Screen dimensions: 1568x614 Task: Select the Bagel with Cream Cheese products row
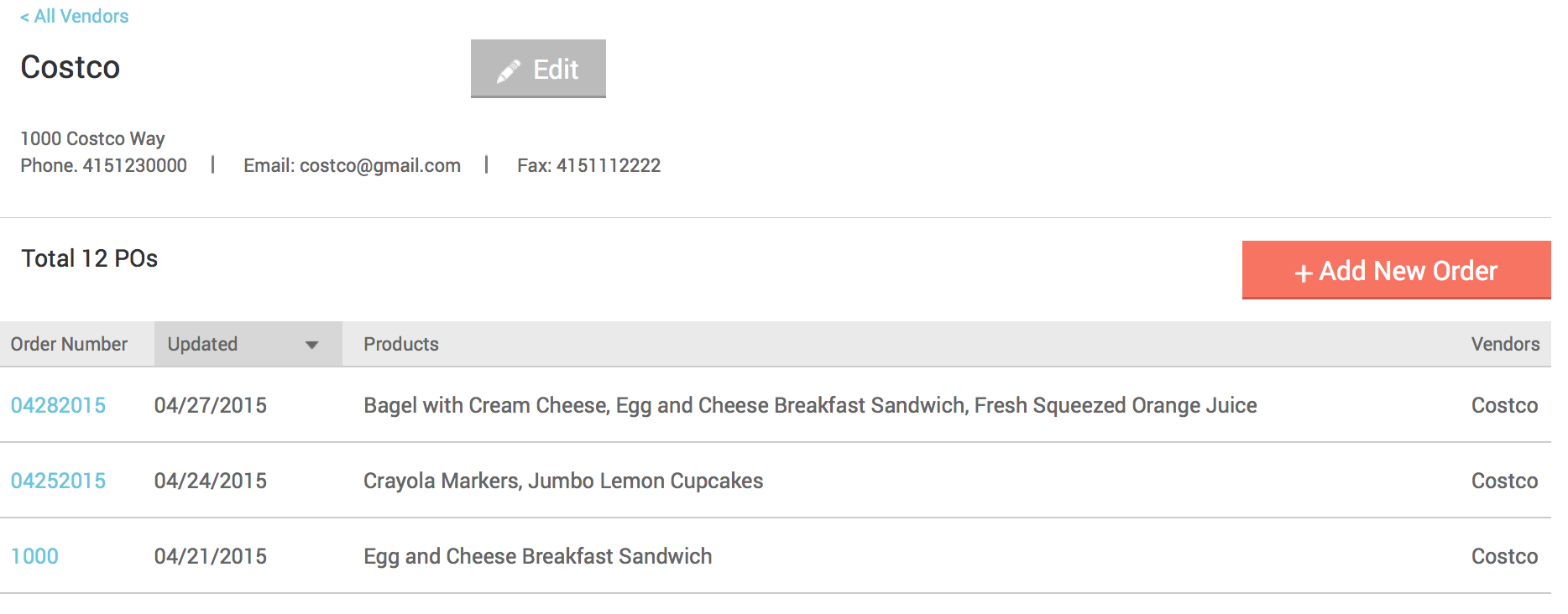pos(776,405)
